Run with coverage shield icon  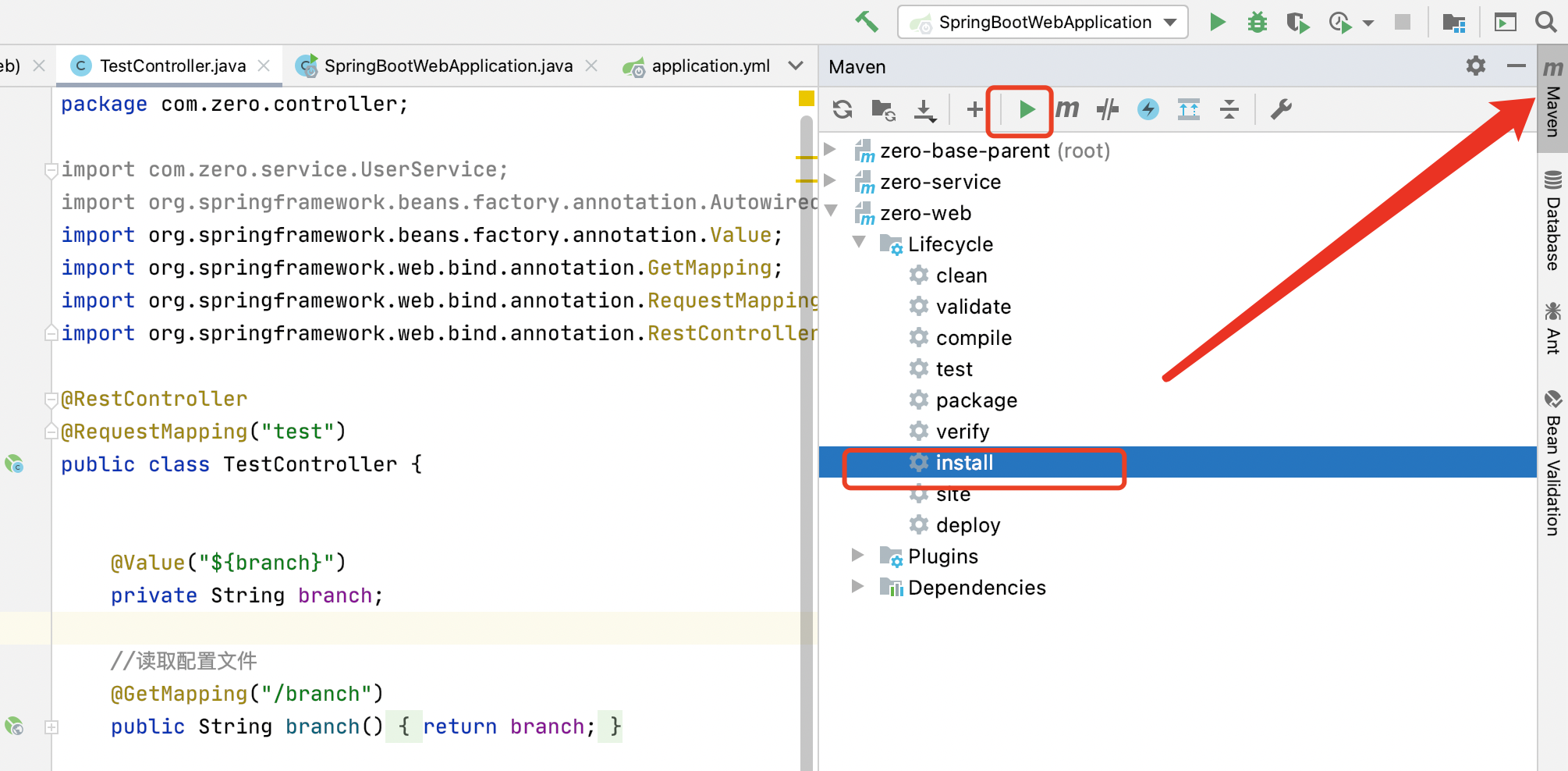1298,22
